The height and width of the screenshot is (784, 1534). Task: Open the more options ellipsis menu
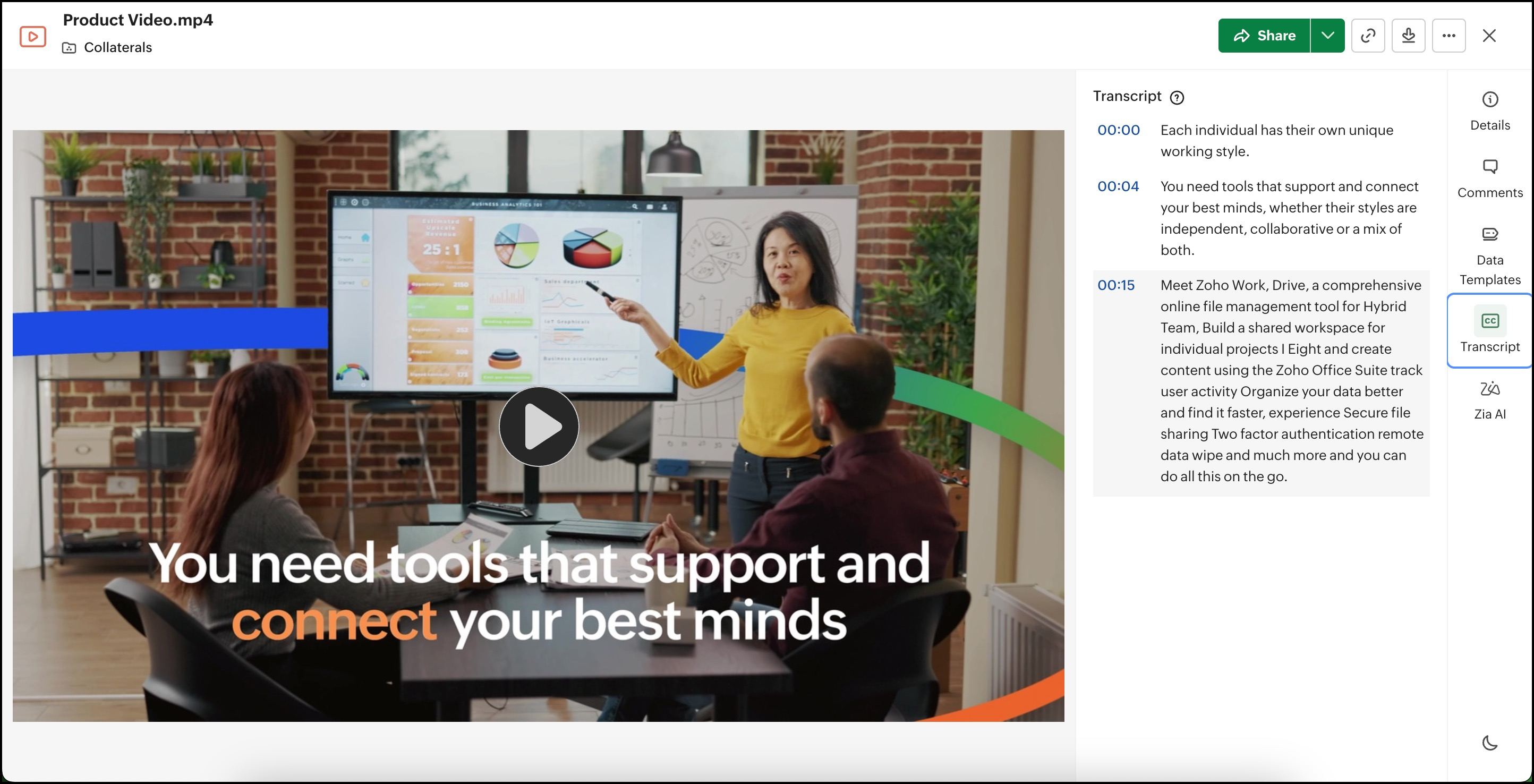1448,36
